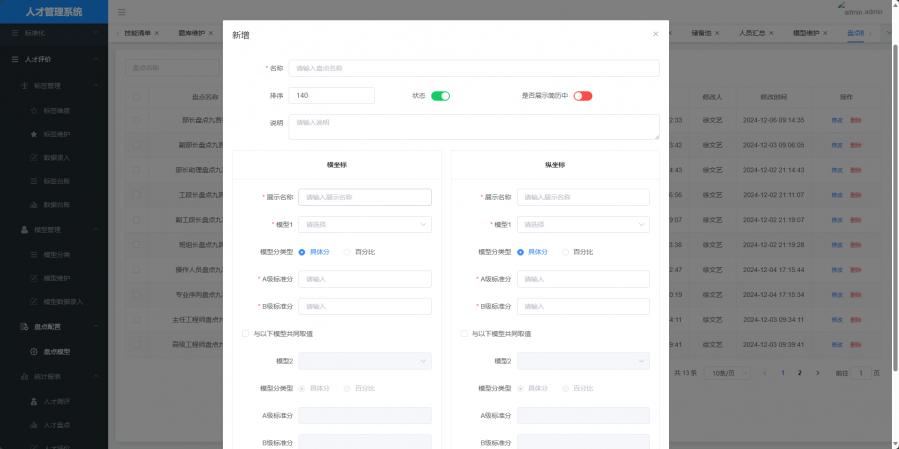Expand the 统计报表 sidebar group chevron
This screenshot has width=899, height=449.
pyautogui.click(x=96, y=377)
